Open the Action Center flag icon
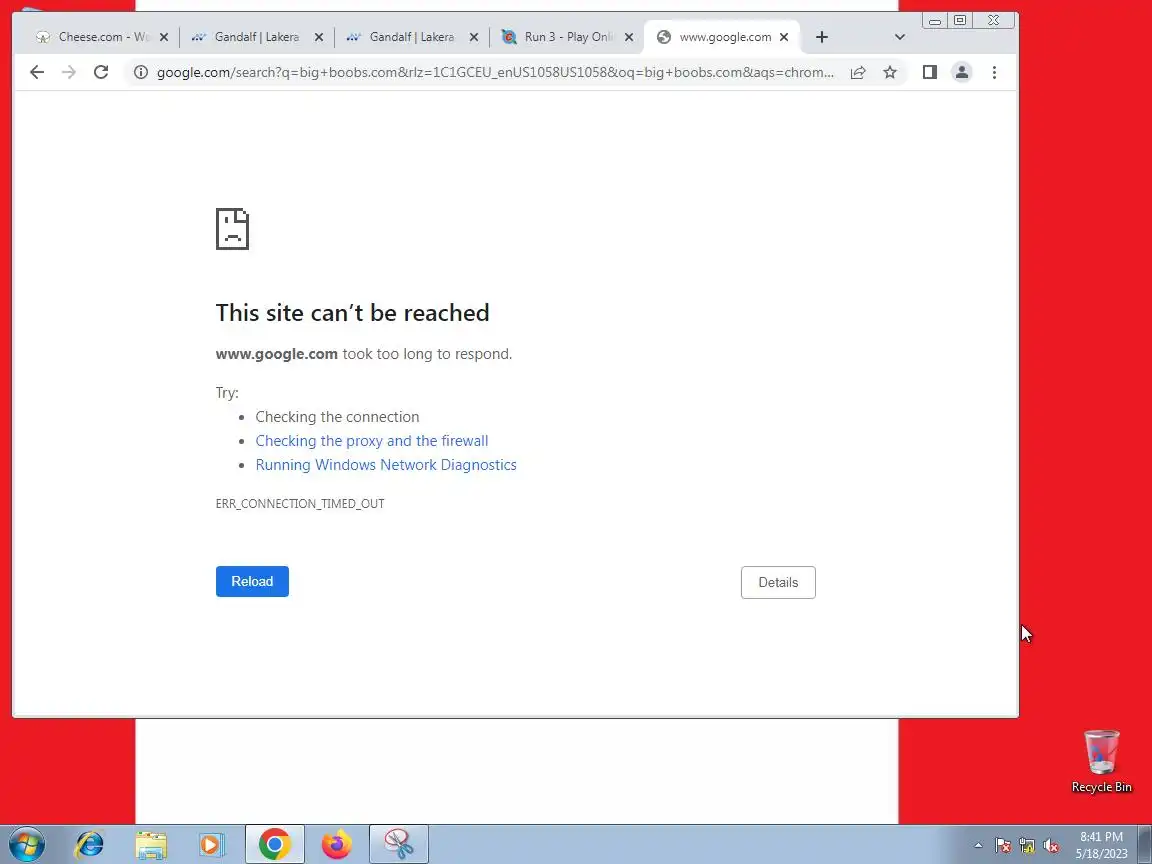Screen dimensions: 1152x864 [x=1003, y=846]
